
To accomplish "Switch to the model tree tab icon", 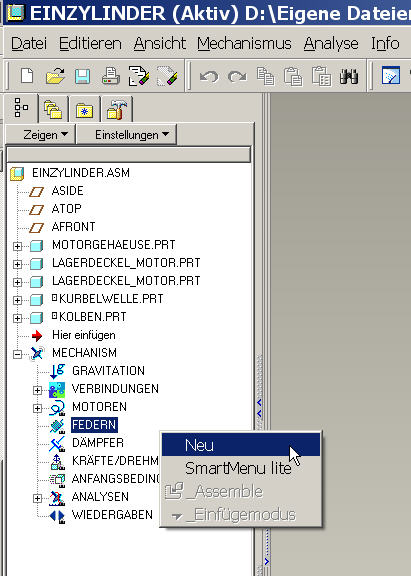I will click(x=21, y=108).
